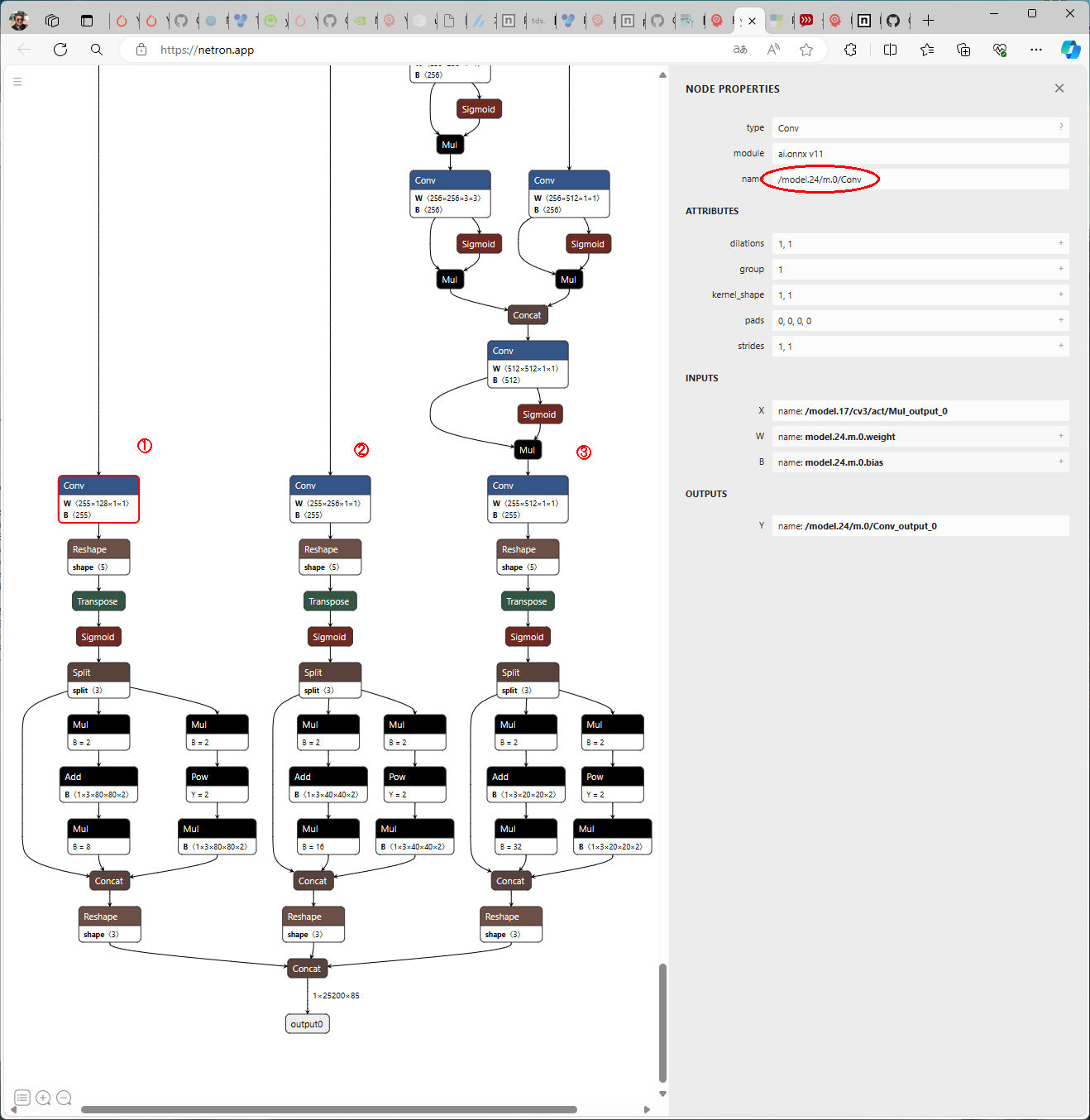This screenshot has height=1120, width=1090.
Task: Click the zoom in magnifier icon
Action: pos(43,1098)
